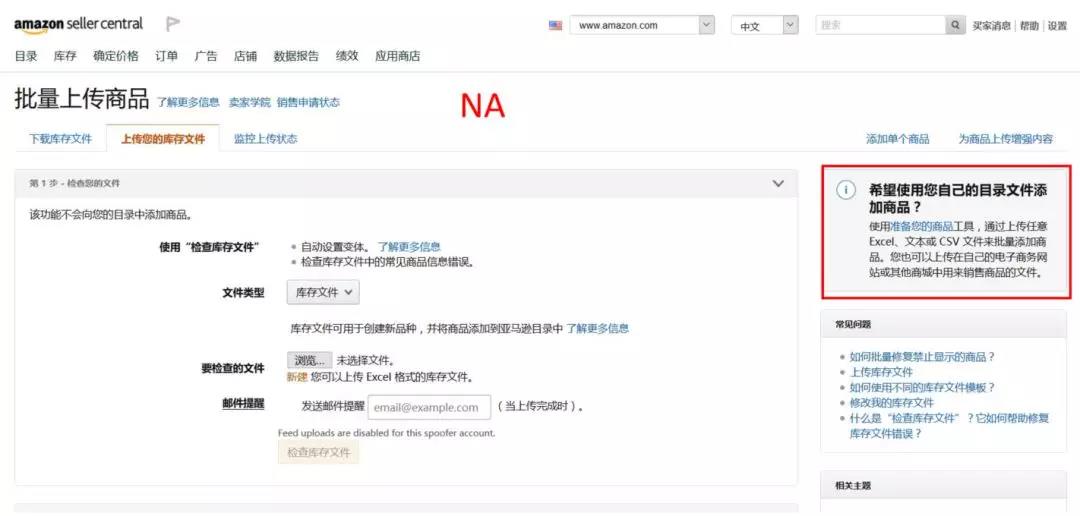The width and height of the screenshot is (1080, 516).
Task: Open the 店铺 menu
Action: (x=245, y=56)
